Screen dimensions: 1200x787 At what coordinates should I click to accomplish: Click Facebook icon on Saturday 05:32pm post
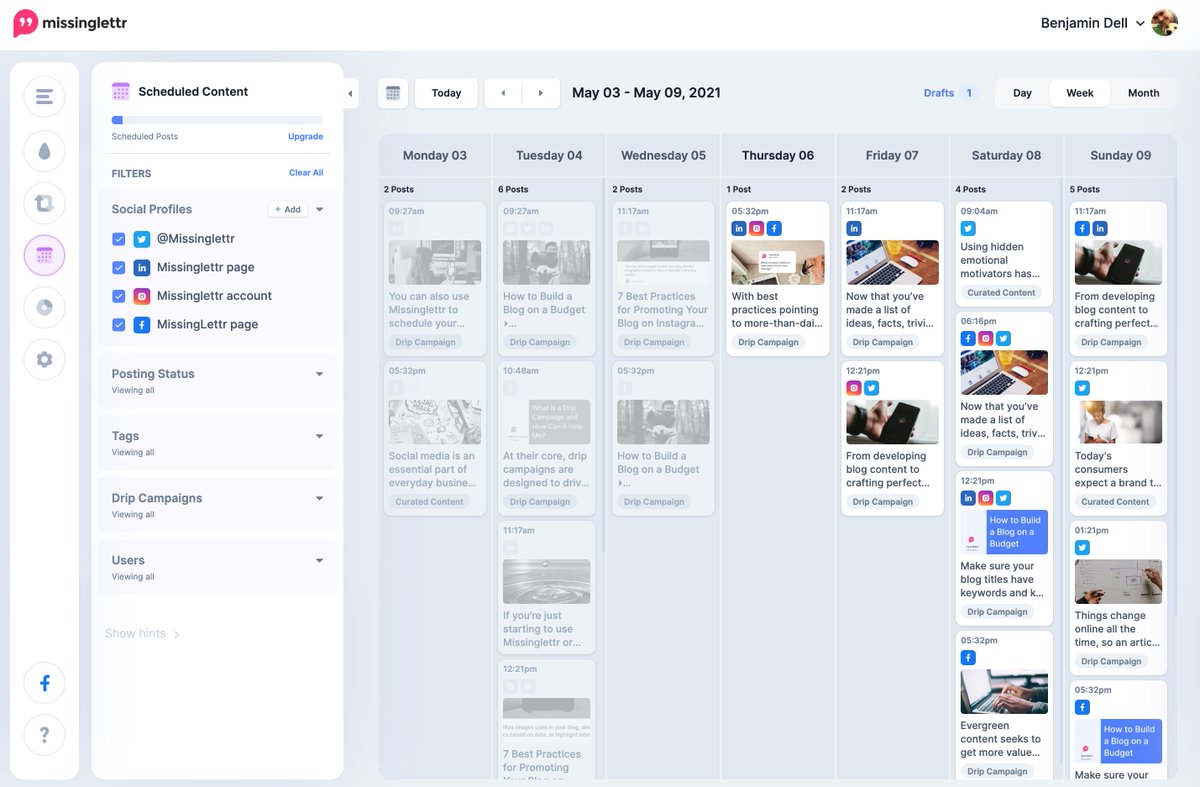point(968,657)
